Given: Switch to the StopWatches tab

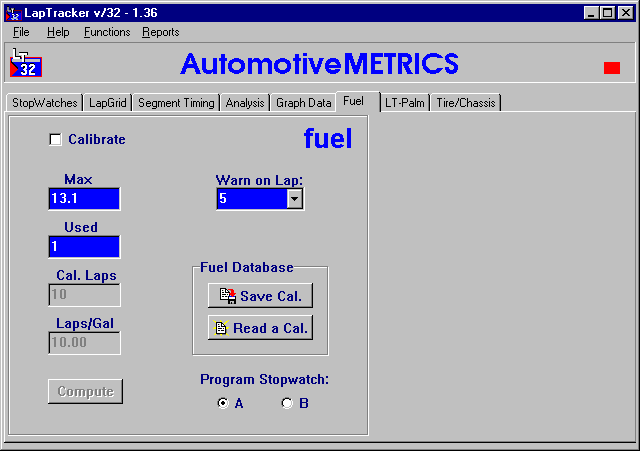Looking at the screenshot, I should pyautogui.click(x=44, y=102).
